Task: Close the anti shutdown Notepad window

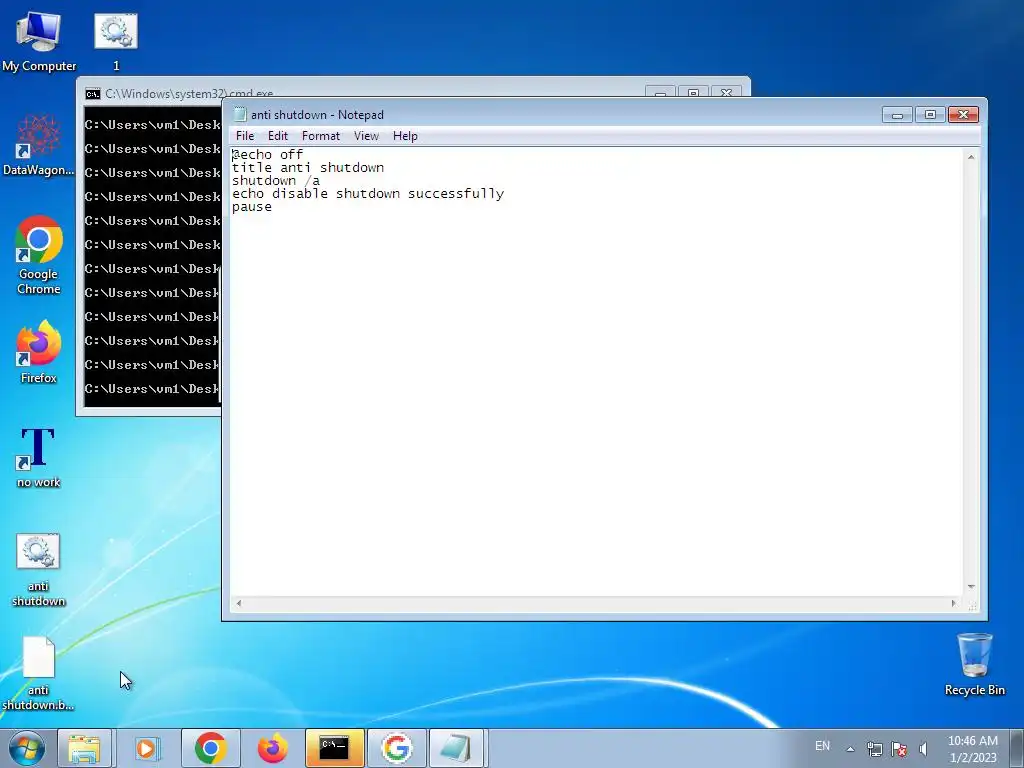Action: tap(963, 115)
